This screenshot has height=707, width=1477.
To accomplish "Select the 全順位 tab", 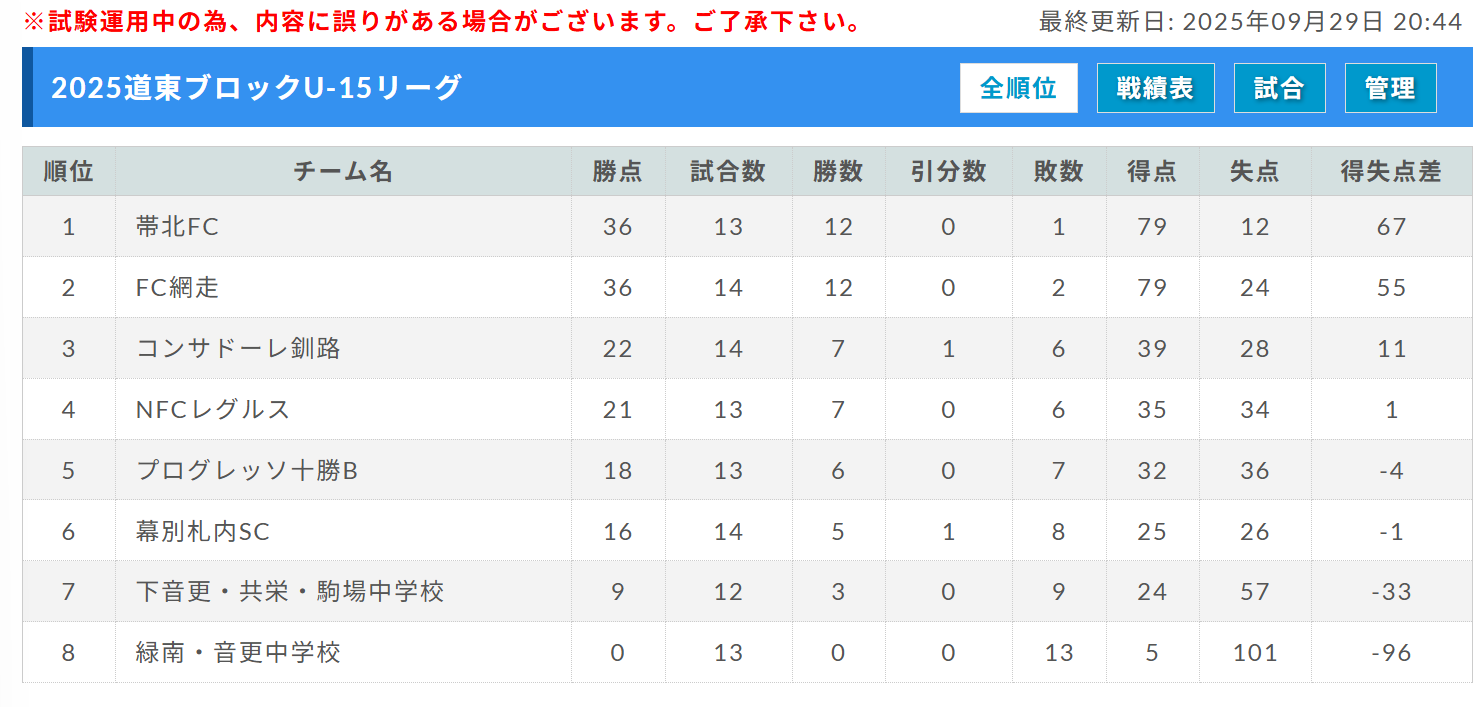I will click(x=1018, y=88).
